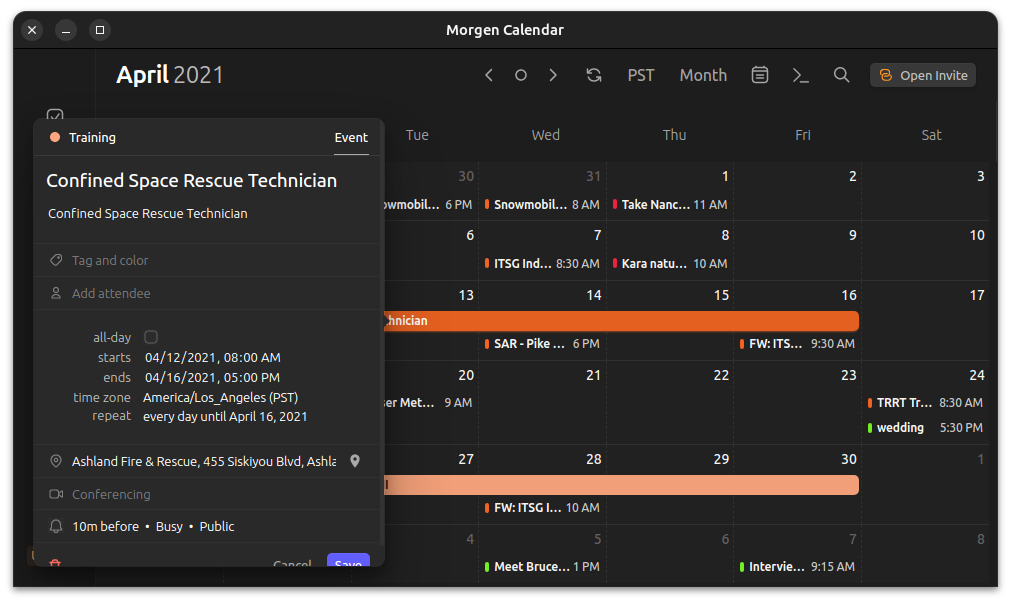Open the PST time zone selector

(x=641, y=75)
